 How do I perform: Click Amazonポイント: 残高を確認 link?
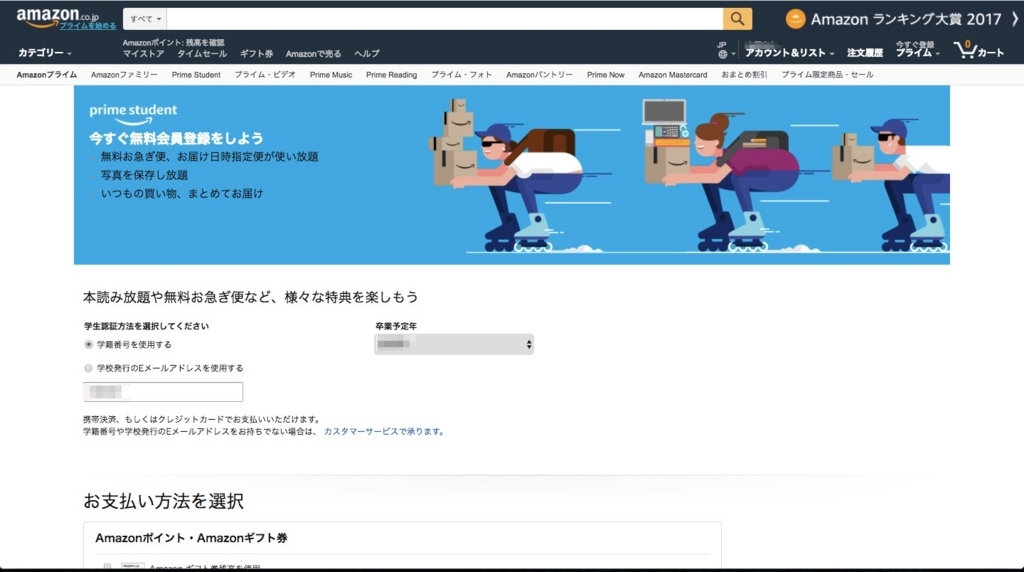coord(173,42)
